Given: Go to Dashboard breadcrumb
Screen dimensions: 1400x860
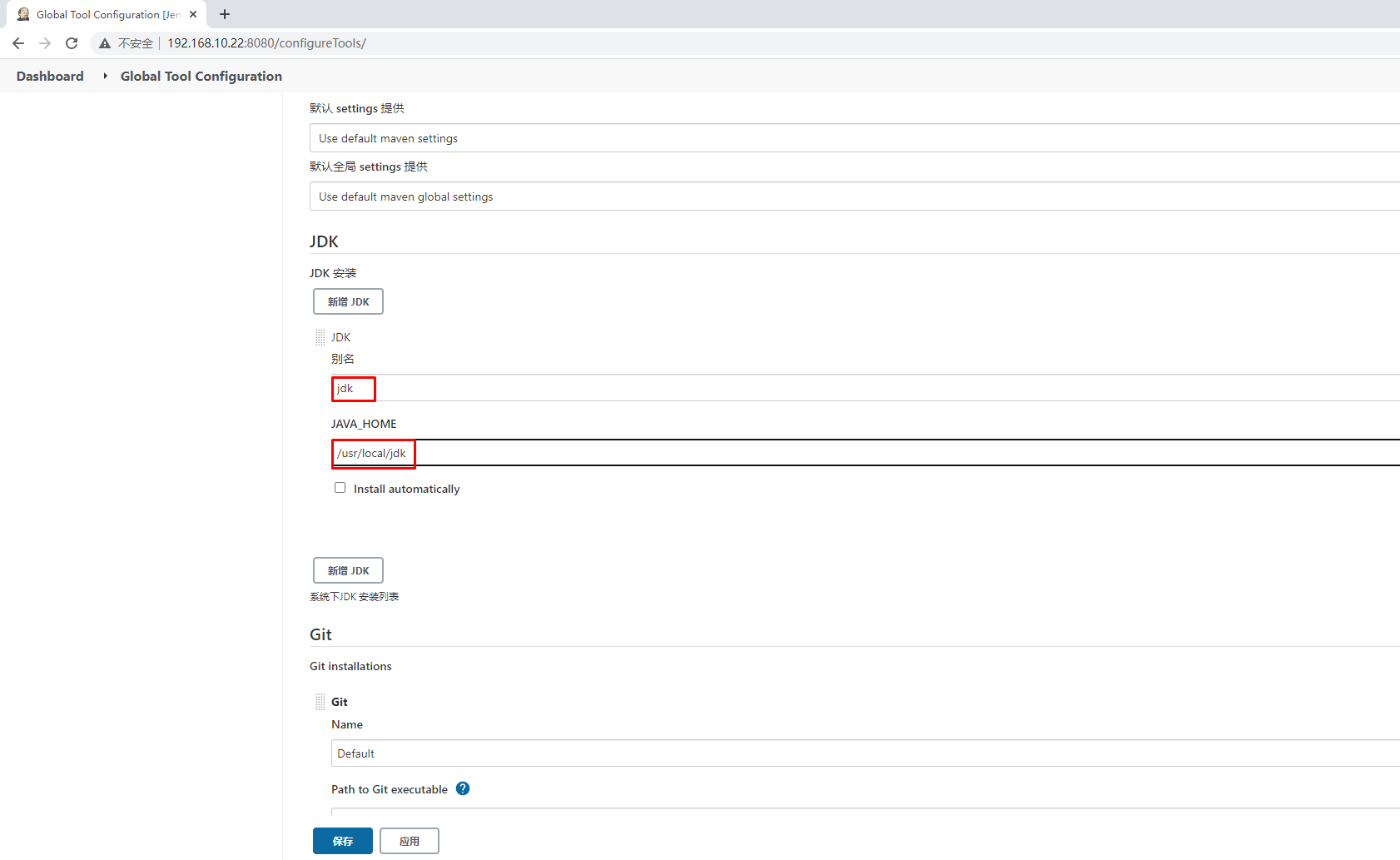Looking at the screenshot, I should click(50, 76).
